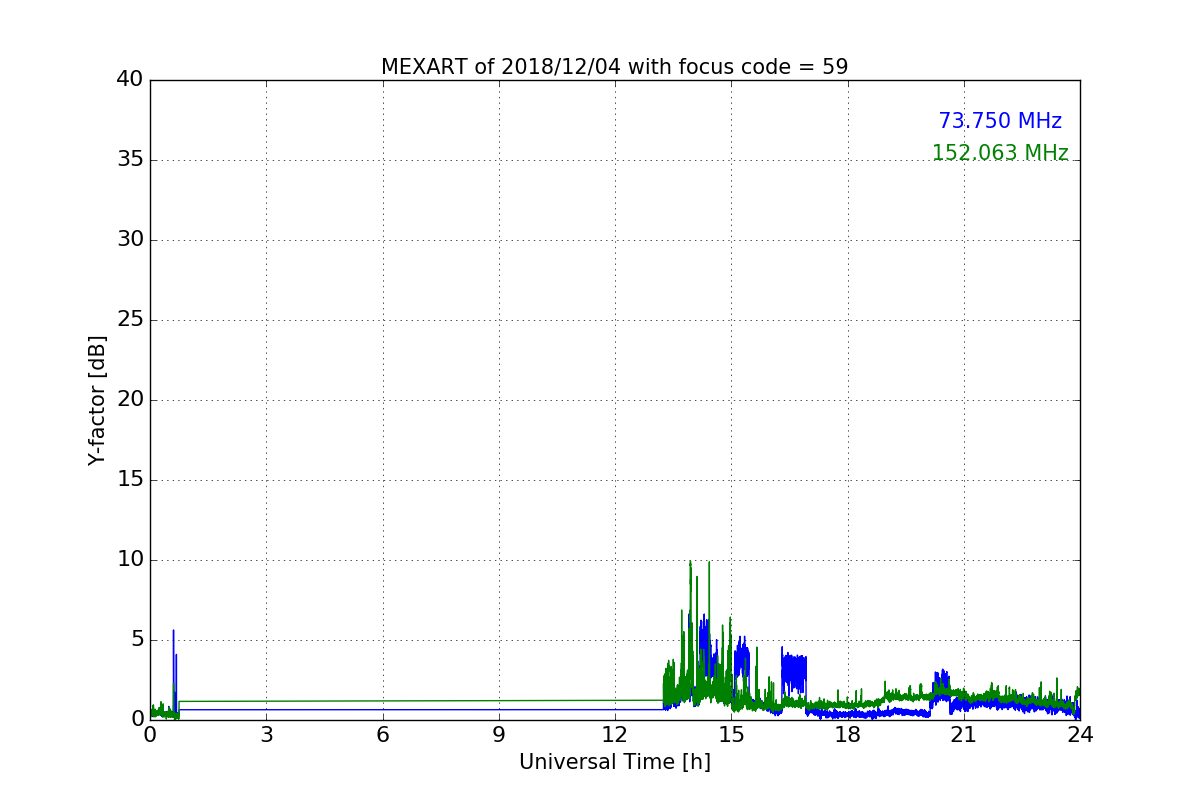
Task: Click the green peak near 14 hours
Action: tap(690, 600)
